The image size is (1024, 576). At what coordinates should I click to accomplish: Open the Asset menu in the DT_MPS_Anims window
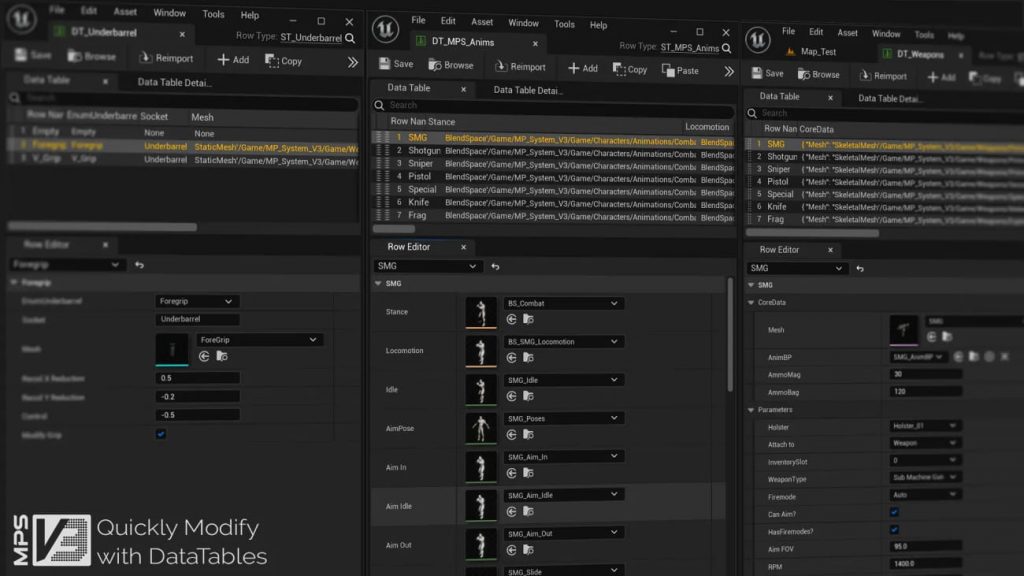click(x=482, y=22)
